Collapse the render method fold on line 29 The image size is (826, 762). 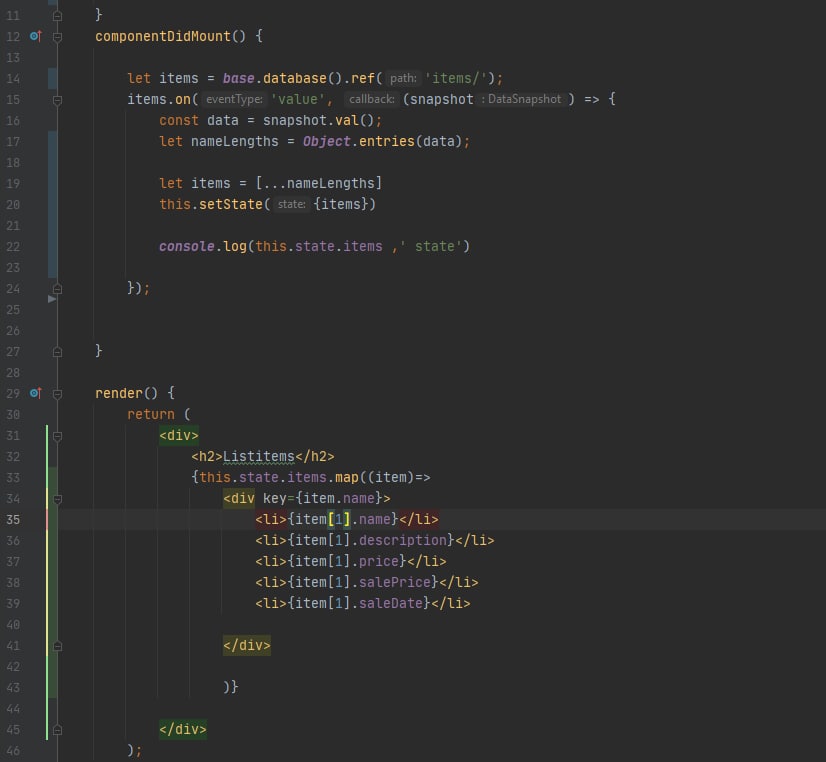[57, 394]
